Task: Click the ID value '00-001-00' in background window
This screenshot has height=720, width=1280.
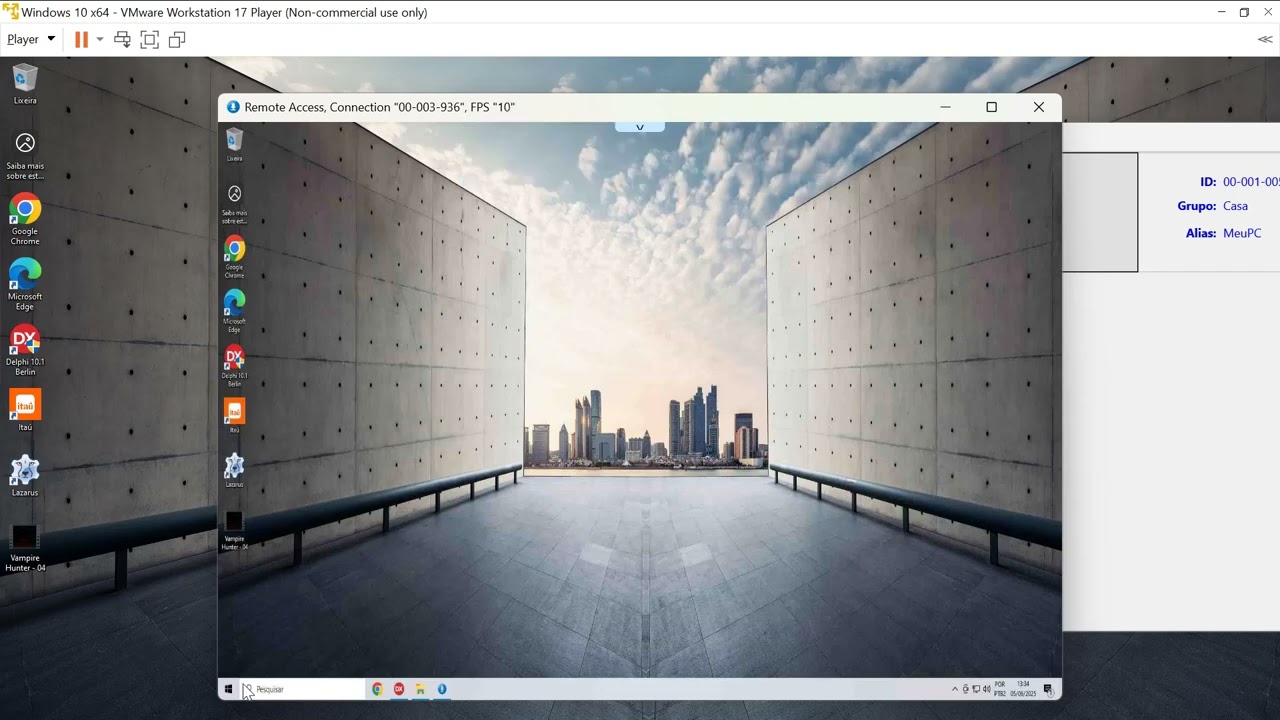Action: click(1251, 182)
